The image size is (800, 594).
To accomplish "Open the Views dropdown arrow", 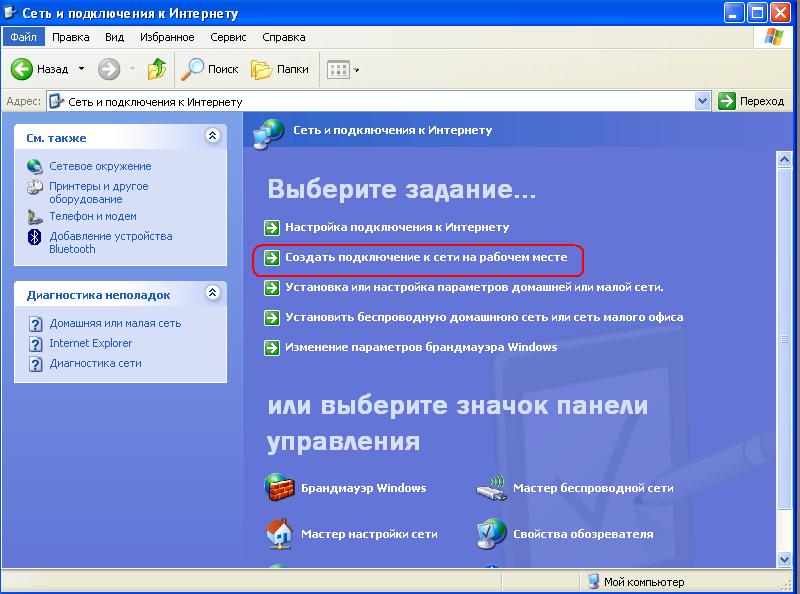I will point(356,70).
